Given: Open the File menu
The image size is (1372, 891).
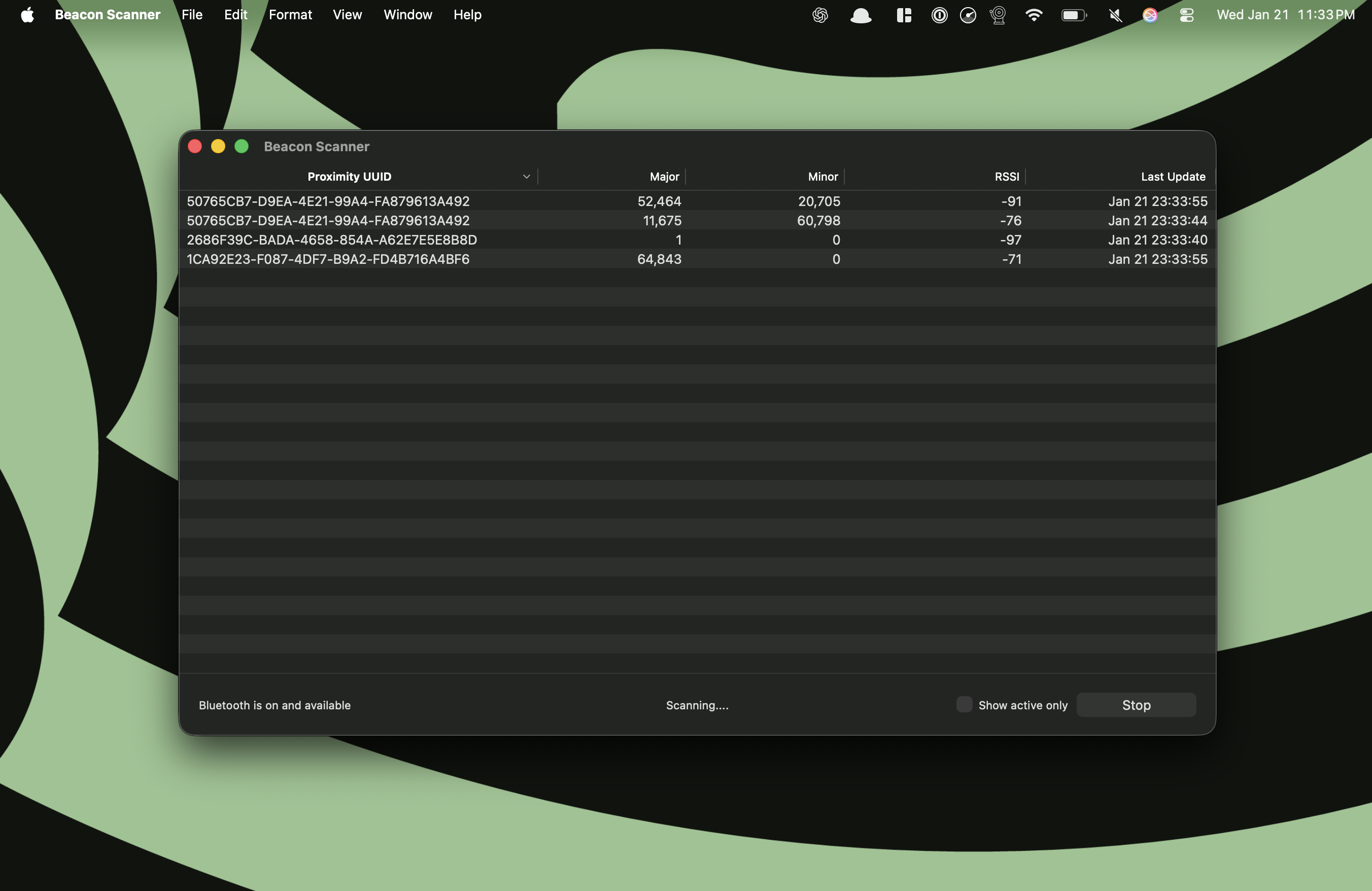Looking at the screenshot, I should [x=192, y=15].
